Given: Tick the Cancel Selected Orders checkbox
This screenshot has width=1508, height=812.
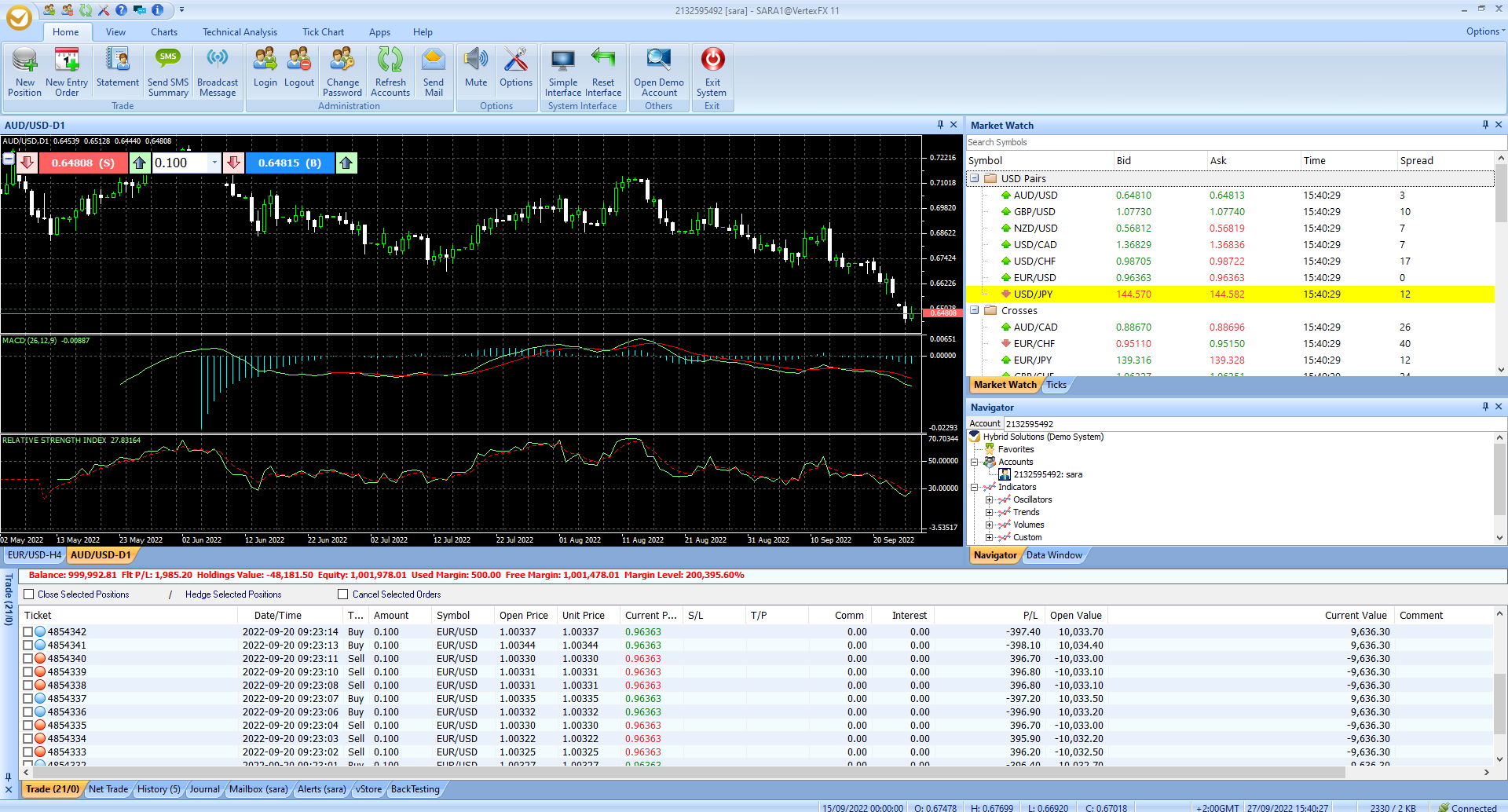Looking at the screenshot, I should (x=342, y=594).
